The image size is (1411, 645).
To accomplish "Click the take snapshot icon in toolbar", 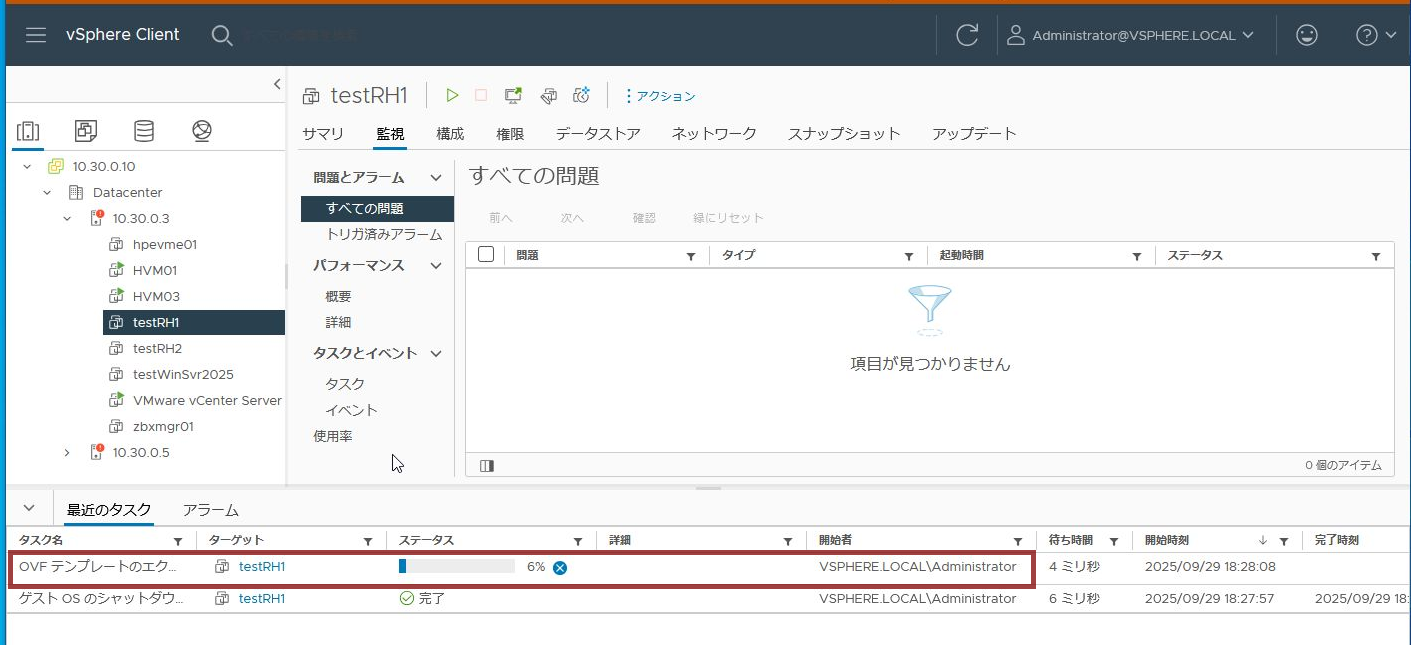I will [581, 96].
